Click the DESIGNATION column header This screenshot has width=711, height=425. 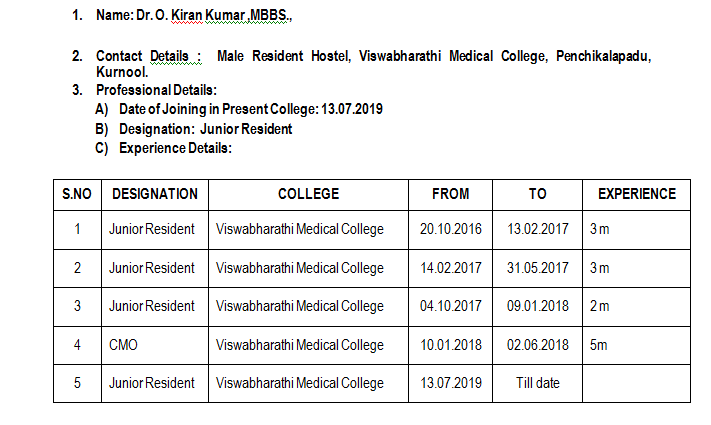[155, 195]
